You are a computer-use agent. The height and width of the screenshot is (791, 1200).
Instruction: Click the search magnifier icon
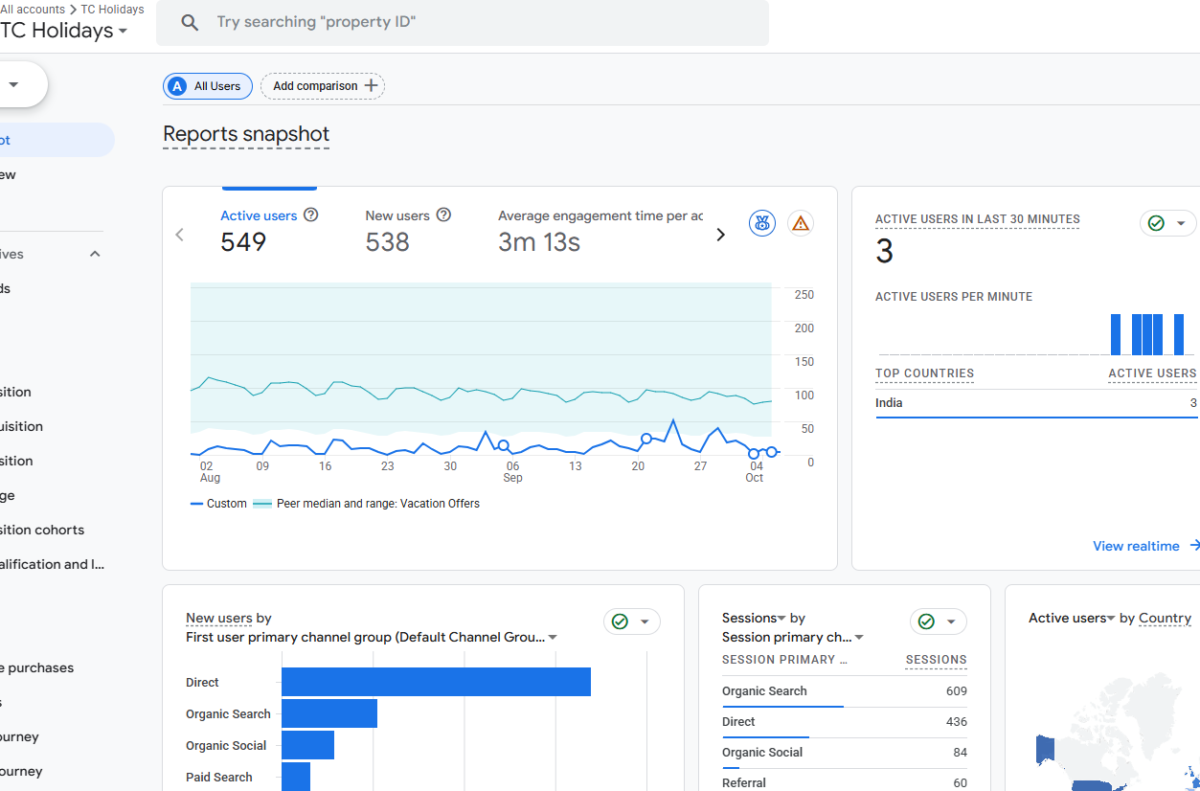click(190, 22)
